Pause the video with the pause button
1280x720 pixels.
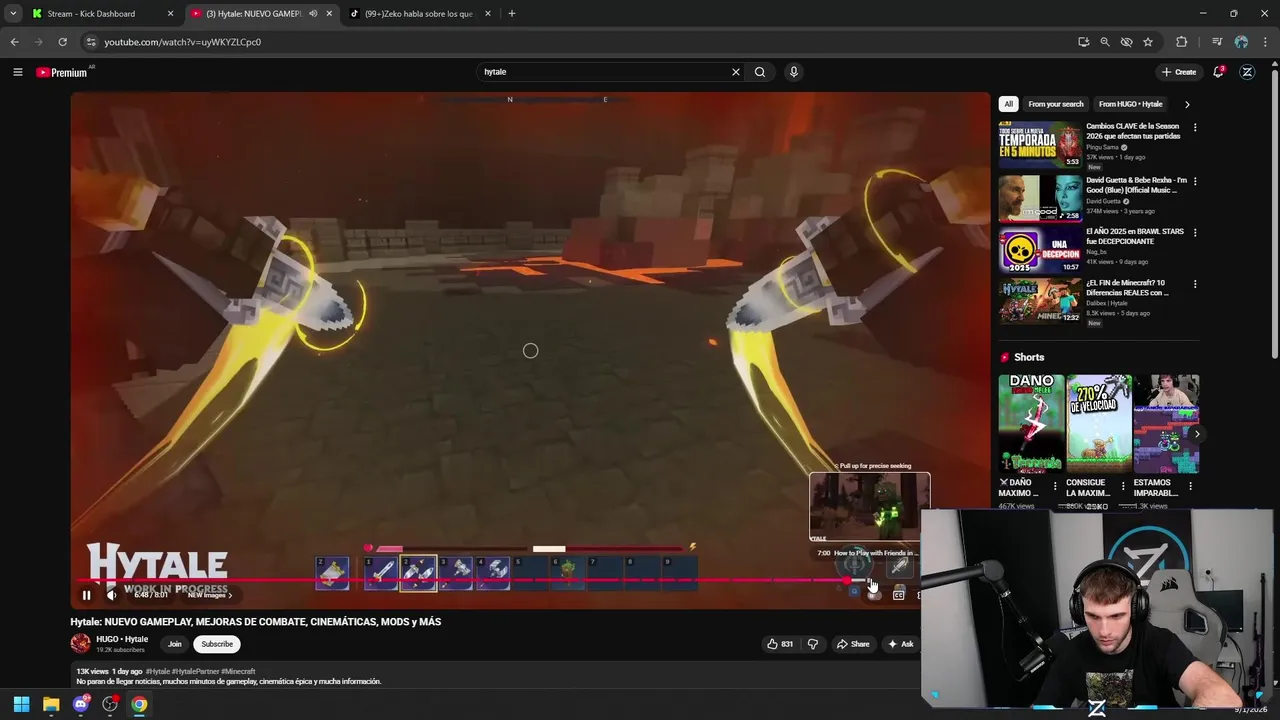[86, 595]
